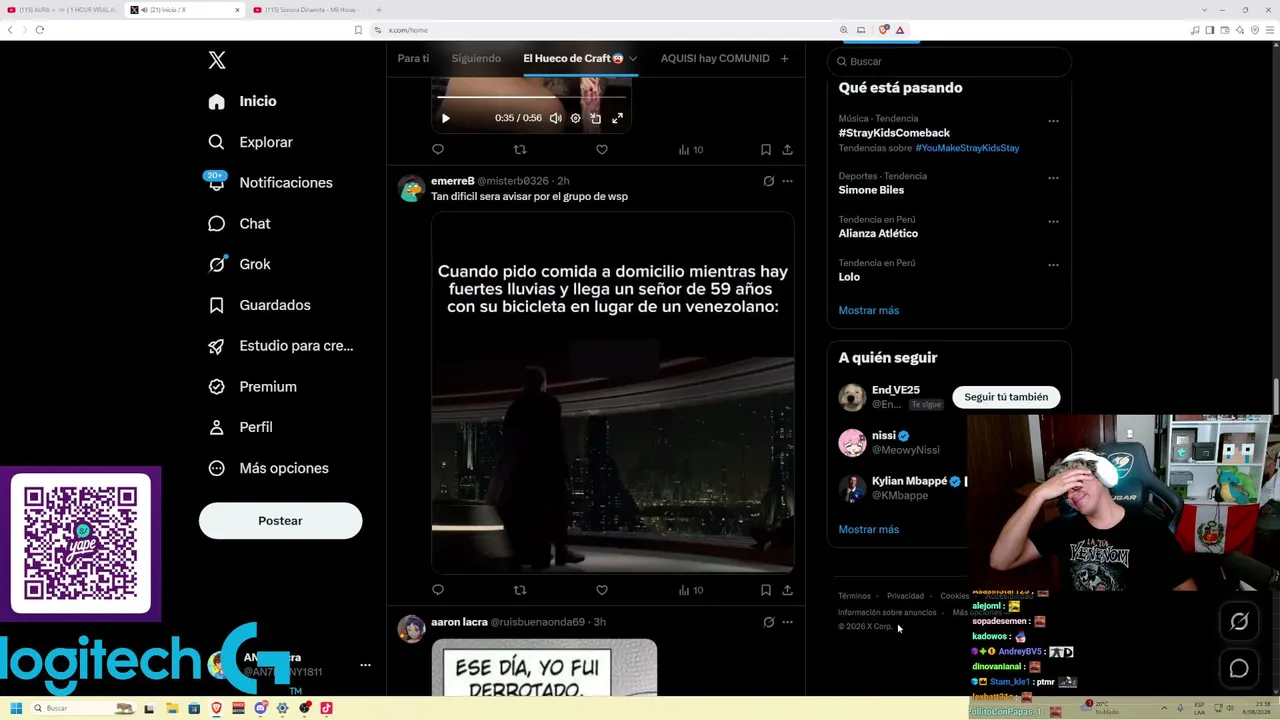
Task: Open the emerreB username link
Action: (453, 181)
